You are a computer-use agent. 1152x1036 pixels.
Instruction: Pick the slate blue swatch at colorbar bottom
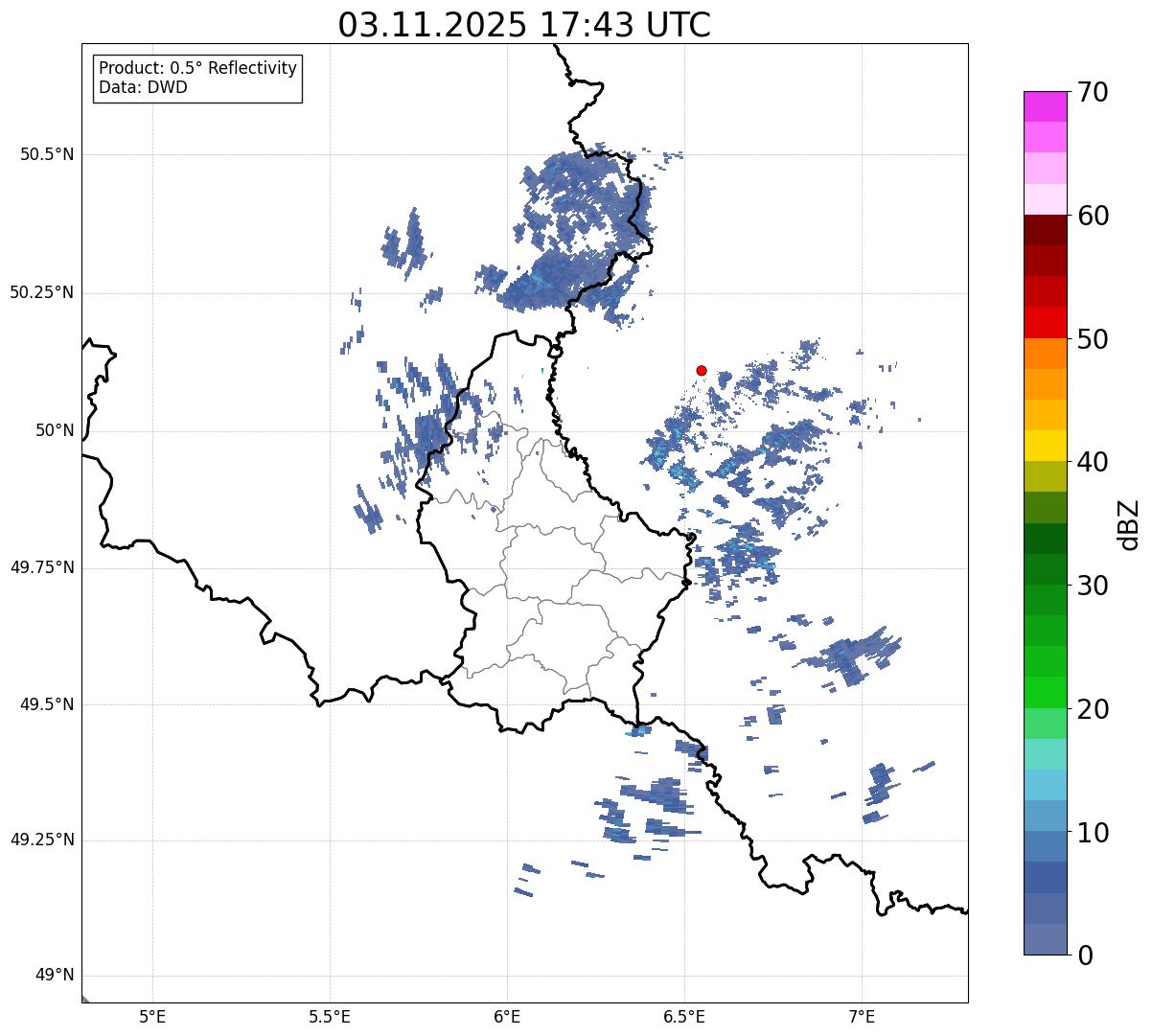[1046, 939]
